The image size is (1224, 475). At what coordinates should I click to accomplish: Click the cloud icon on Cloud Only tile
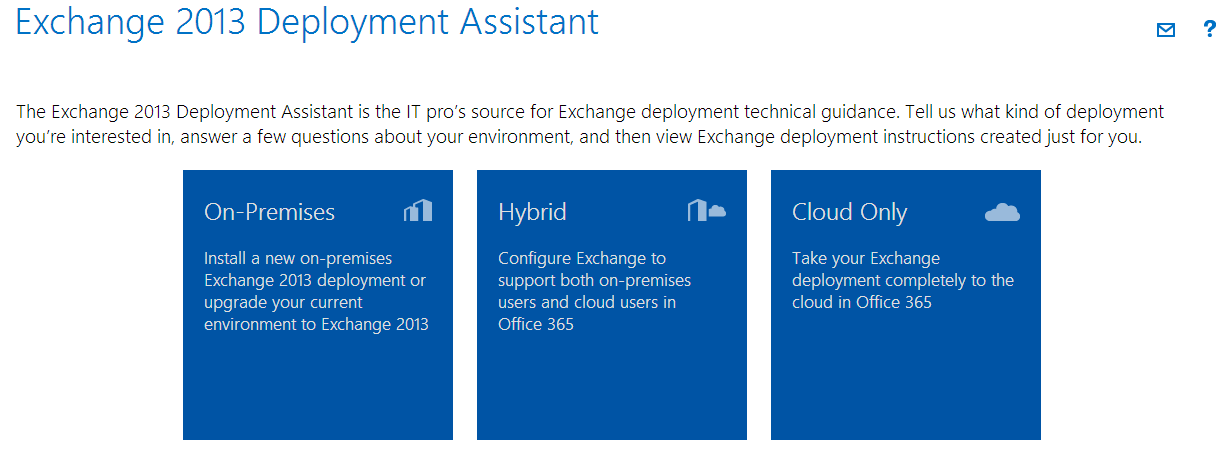pos(1002,211)
